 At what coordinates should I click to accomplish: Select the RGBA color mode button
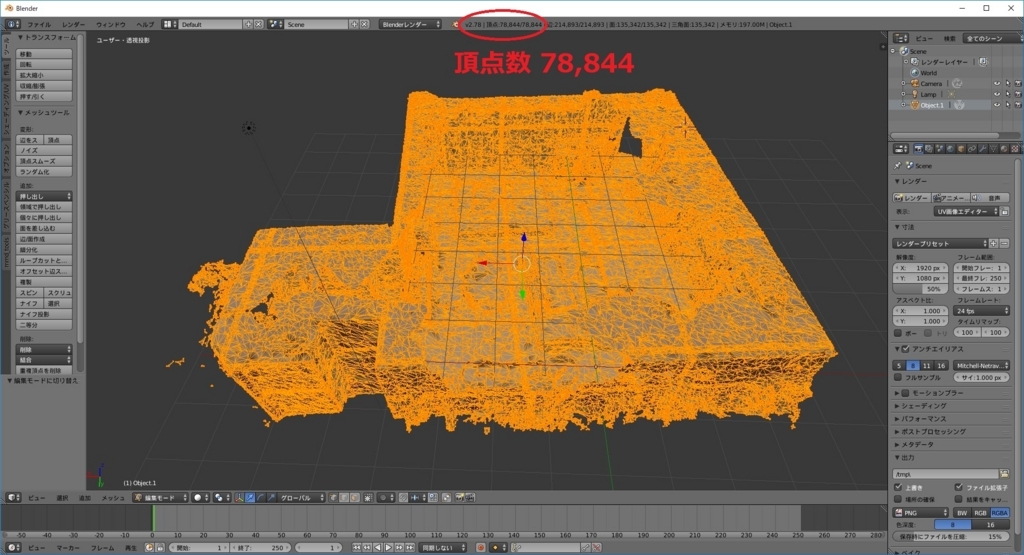[x=1000, y=513]
